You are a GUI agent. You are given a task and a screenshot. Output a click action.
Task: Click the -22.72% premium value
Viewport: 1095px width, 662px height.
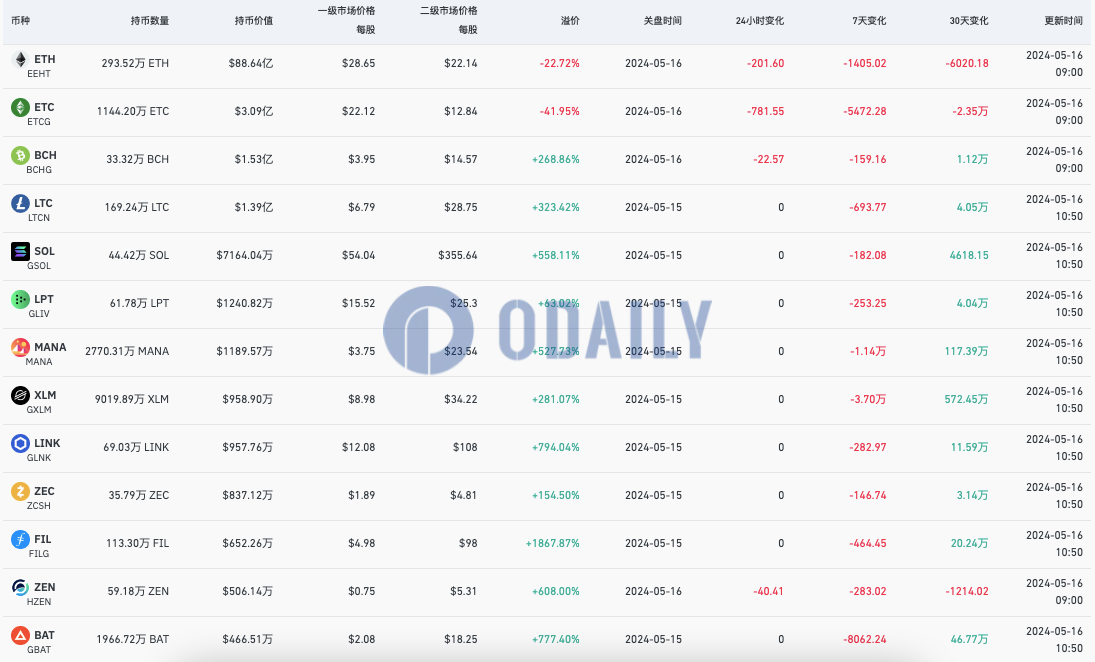tap(559, 63)
